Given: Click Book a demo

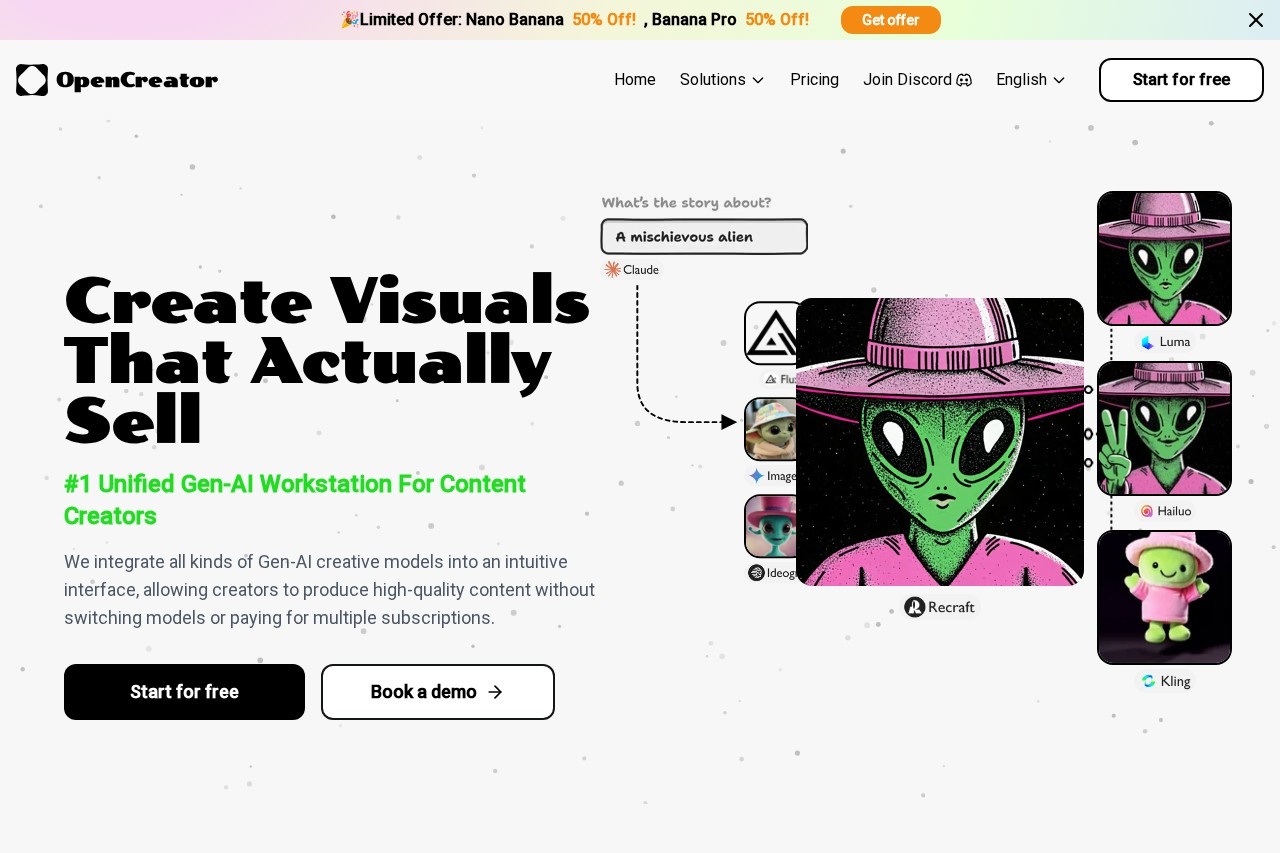Looking at the screenshot, I should [437, 691].
